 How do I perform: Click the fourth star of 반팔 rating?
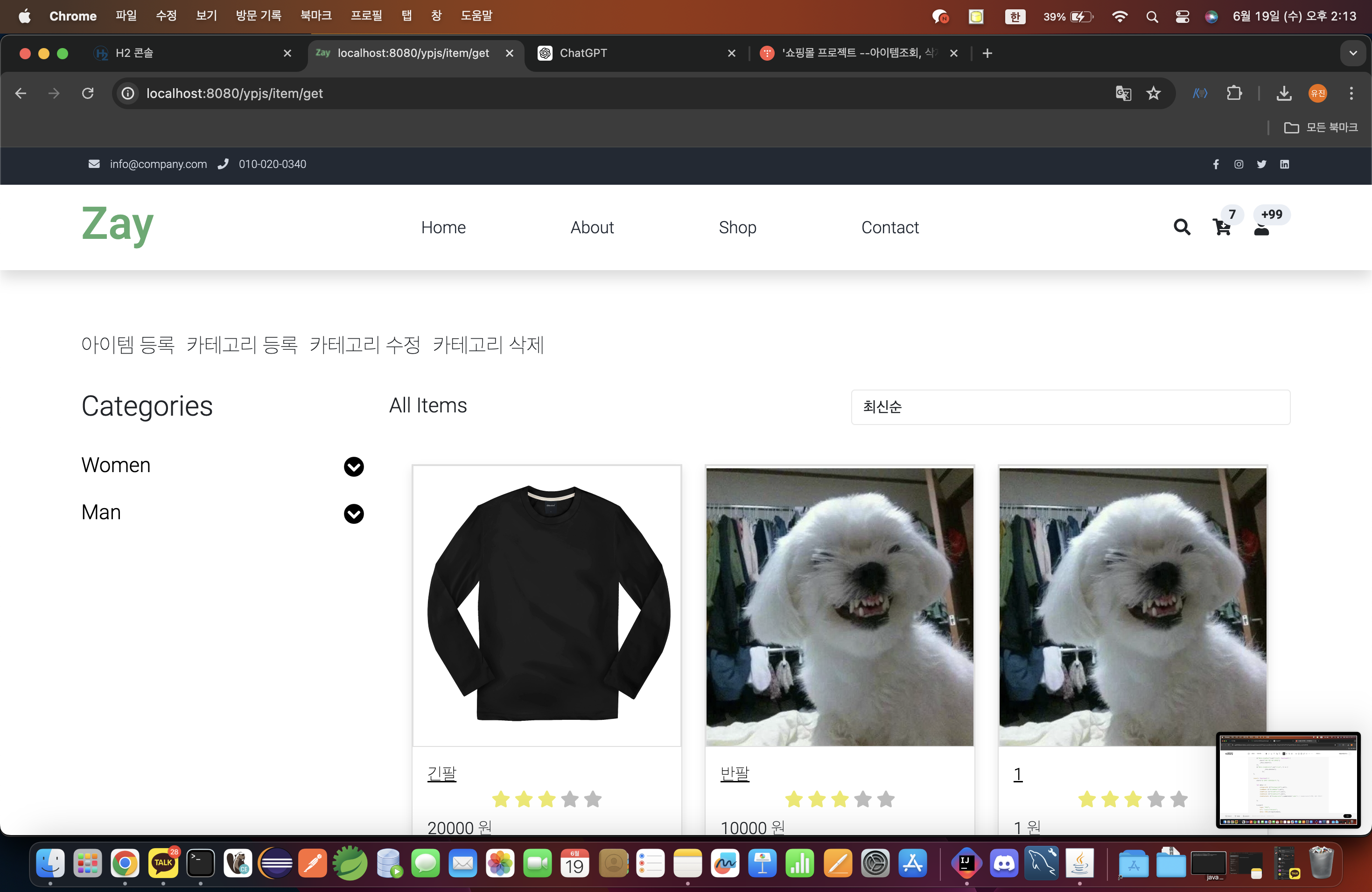tap(862, 799)
